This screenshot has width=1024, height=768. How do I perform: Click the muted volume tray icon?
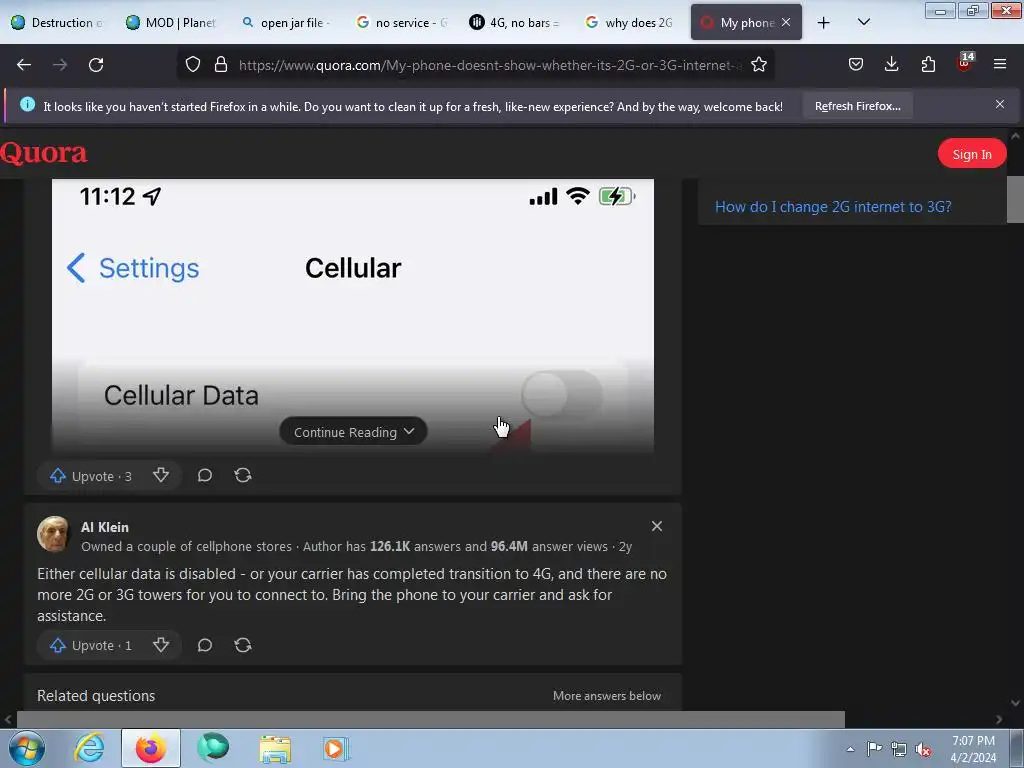[923, 750]
